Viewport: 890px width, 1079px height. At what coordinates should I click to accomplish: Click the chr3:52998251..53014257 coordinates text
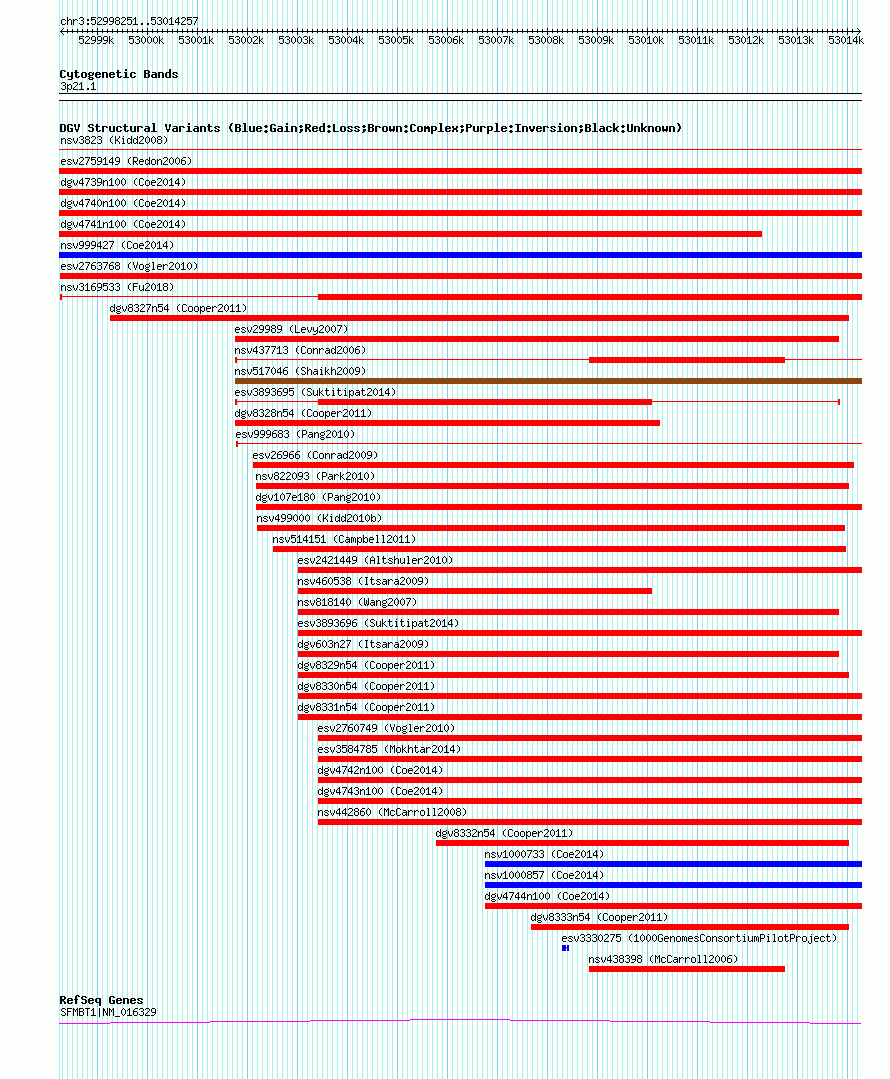click(x=129, y=21)
